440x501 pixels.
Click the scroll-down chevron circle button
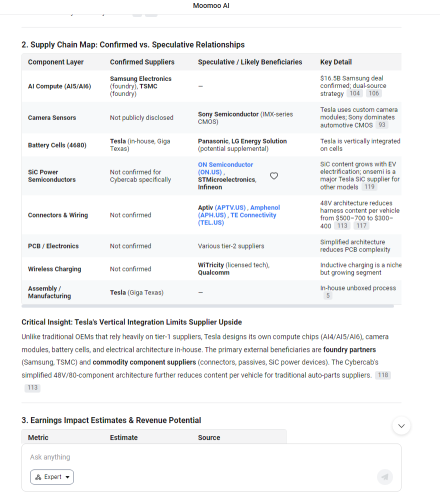[401, 426]
